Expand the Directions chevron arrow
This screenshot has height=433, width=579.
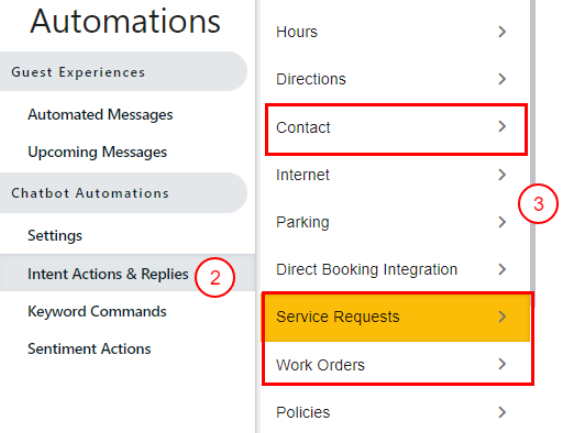pyautogui.click(x=501, y=79)
